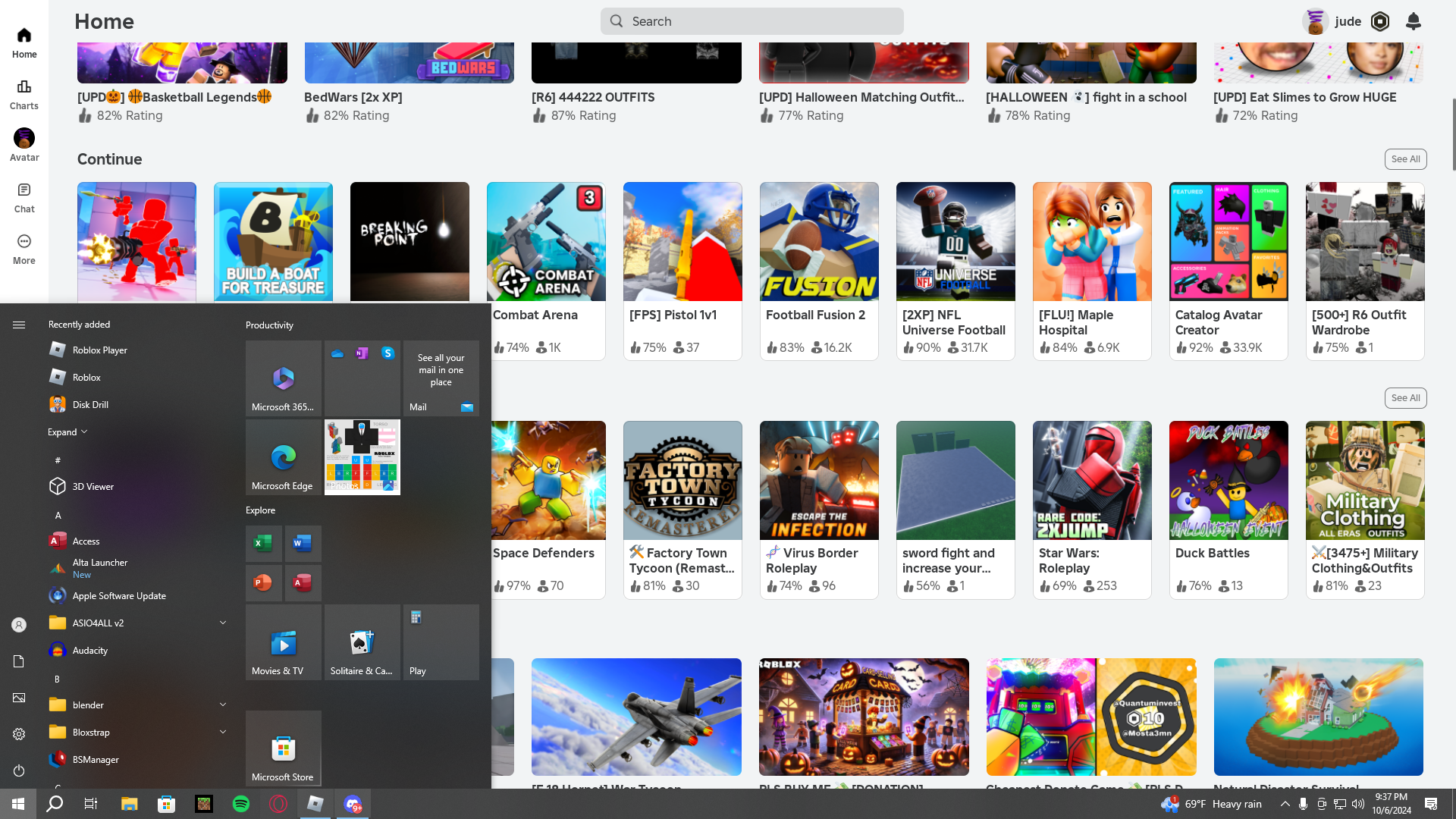Collapse the Start menu hamburger button
This screenshot has width=1456, height=819.
tap(19, 325)
